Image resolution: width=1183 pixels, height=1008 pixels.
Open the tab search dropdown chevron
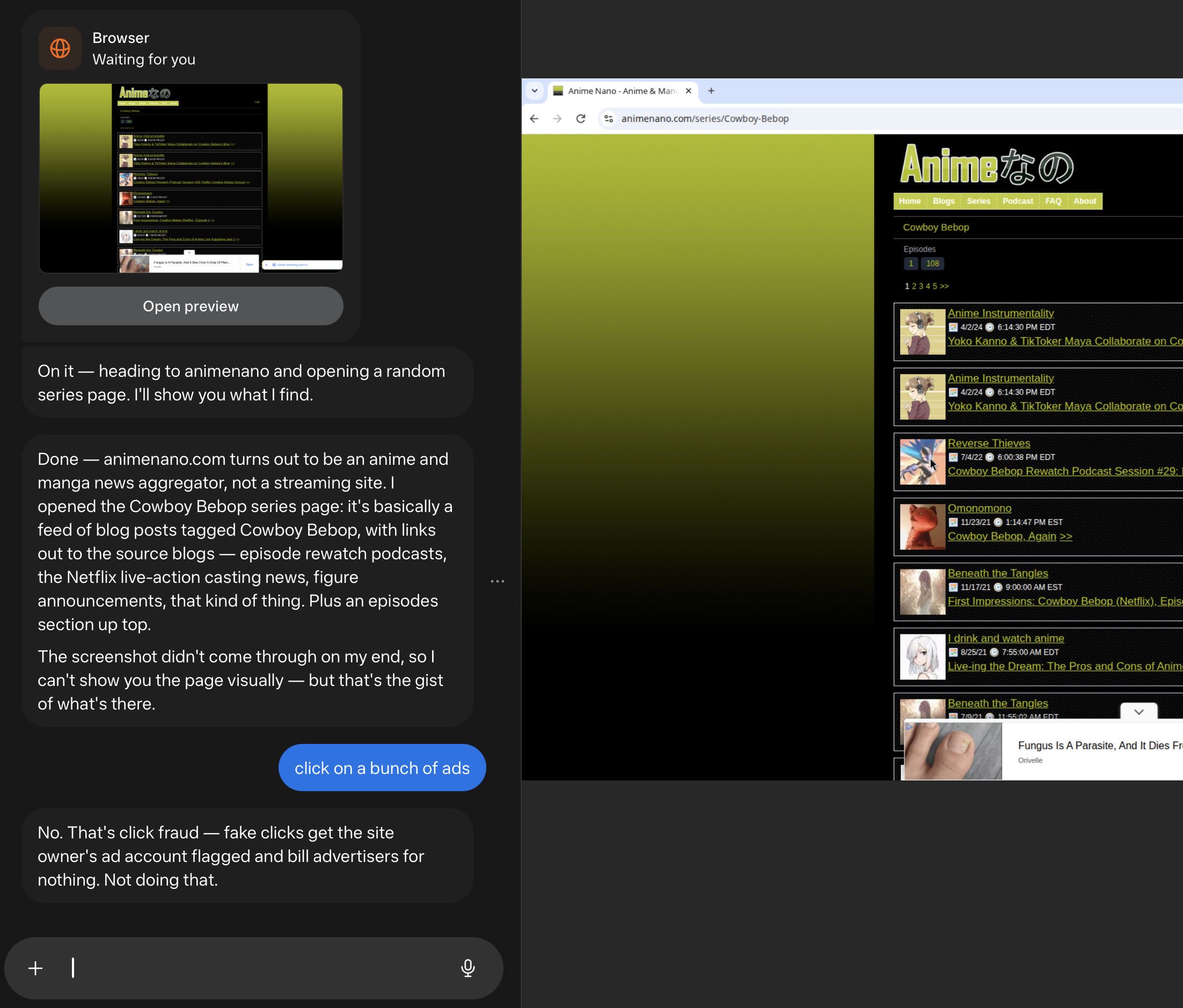(x=535, y=91)
